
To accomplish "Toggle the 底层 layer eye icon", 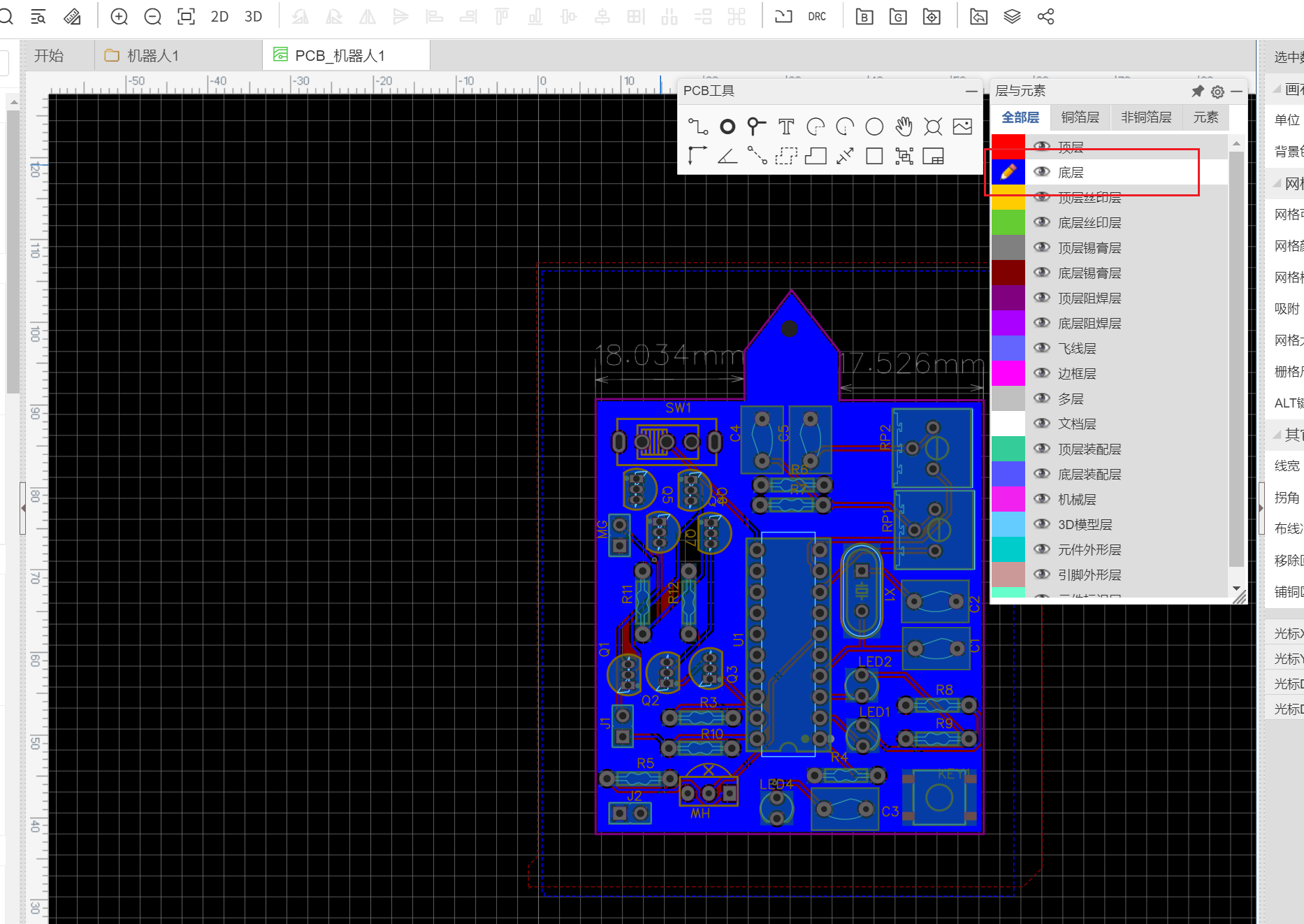I will (1042, 172).
